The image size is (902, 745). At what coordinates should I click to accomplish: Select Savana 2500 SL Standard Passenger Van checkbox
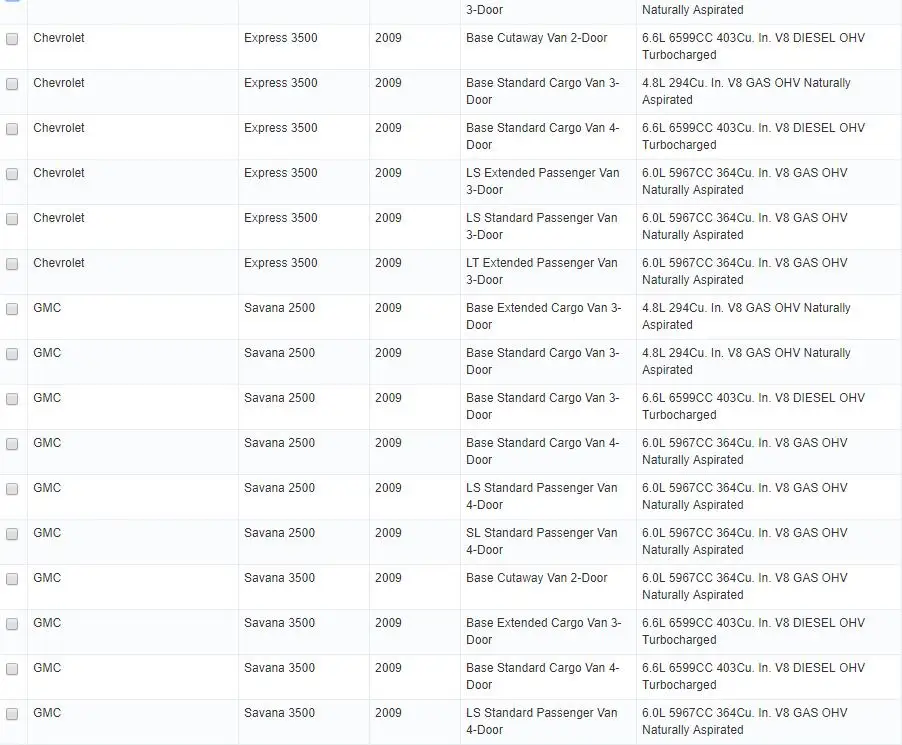pyautogui.click(x=12, y=534)
